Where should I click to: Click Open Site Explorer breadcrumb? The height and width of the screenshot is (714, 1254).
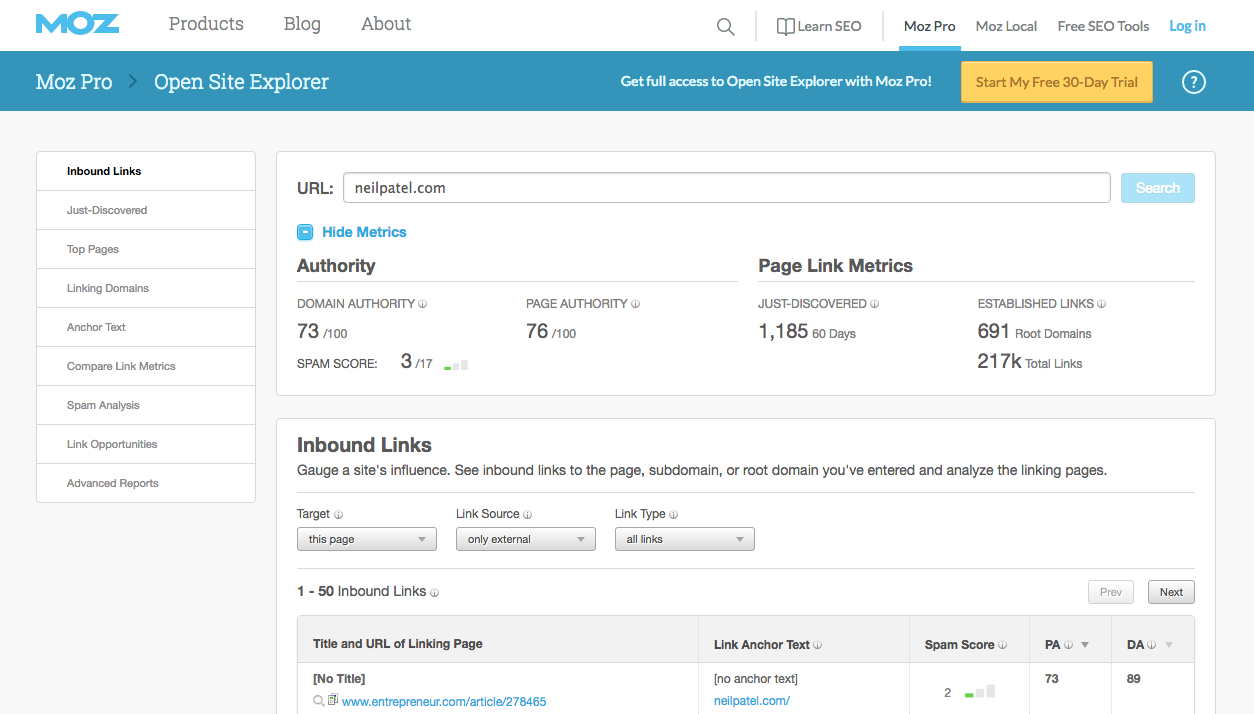241,82
